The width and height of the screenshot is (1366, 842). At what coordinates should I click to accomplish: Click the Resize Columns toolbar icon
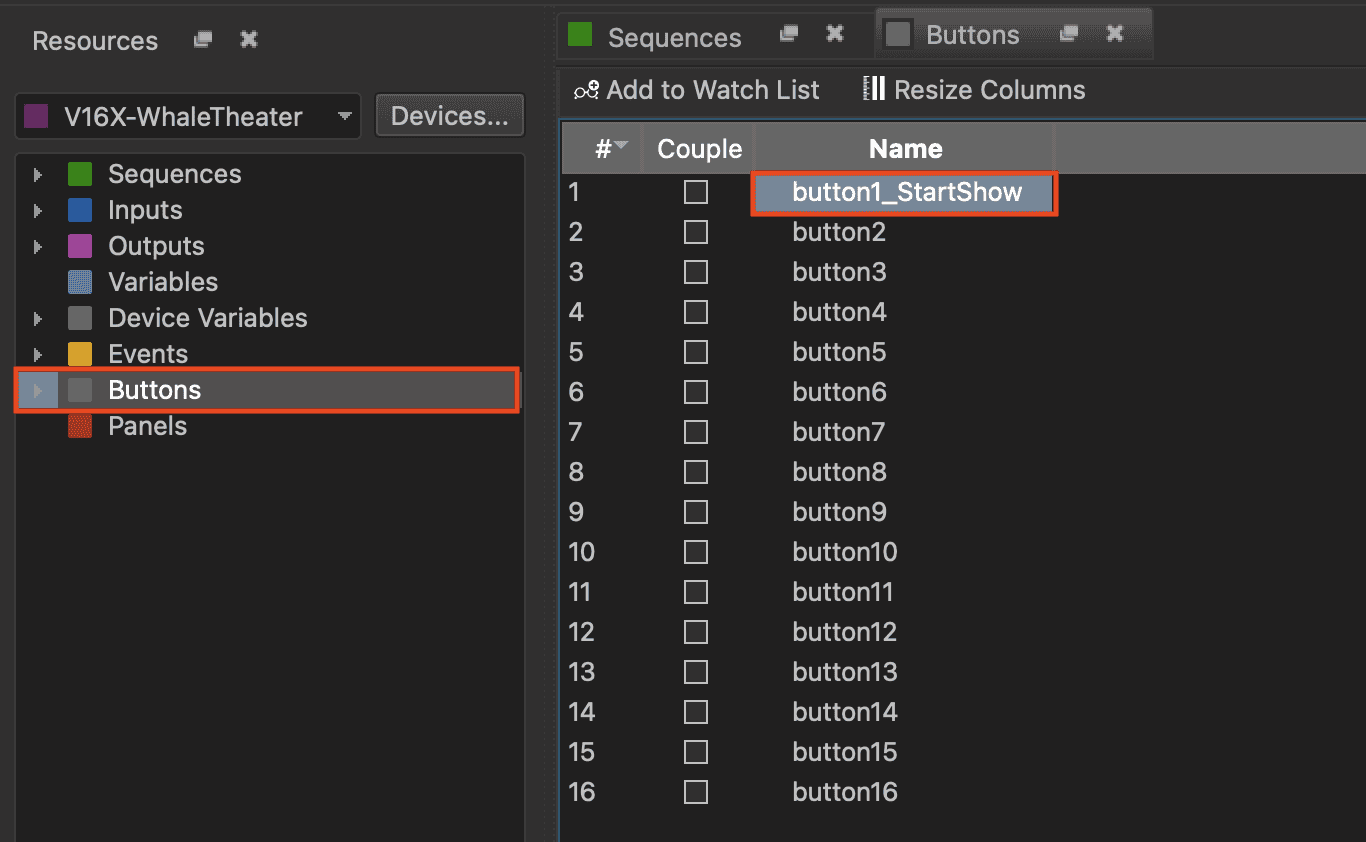(x=874, y=90)
